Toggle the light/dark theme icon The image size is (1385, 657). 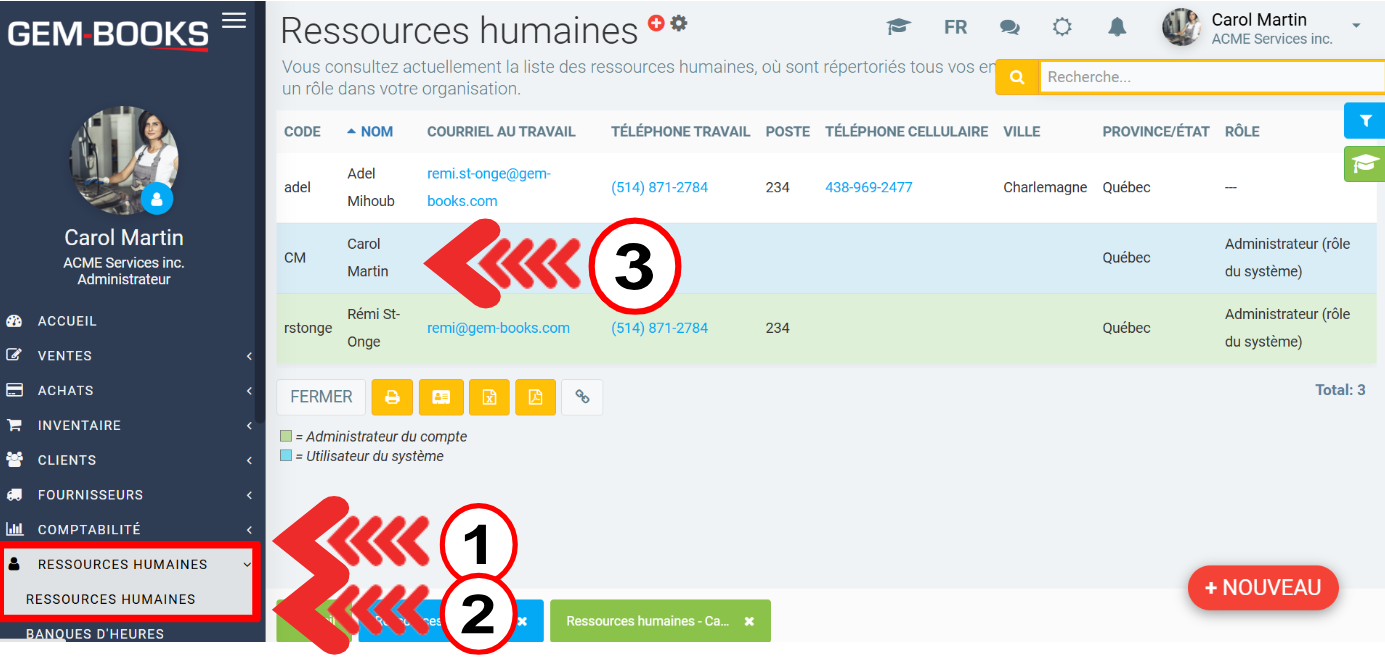1062,28
